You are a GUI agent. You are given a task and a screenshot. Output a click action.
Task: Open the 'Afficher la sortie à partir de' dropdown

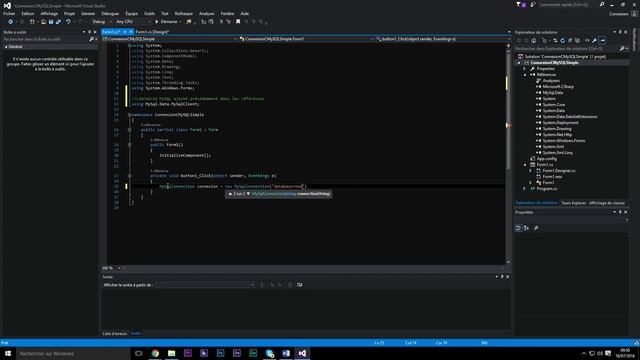pos(205,285)
